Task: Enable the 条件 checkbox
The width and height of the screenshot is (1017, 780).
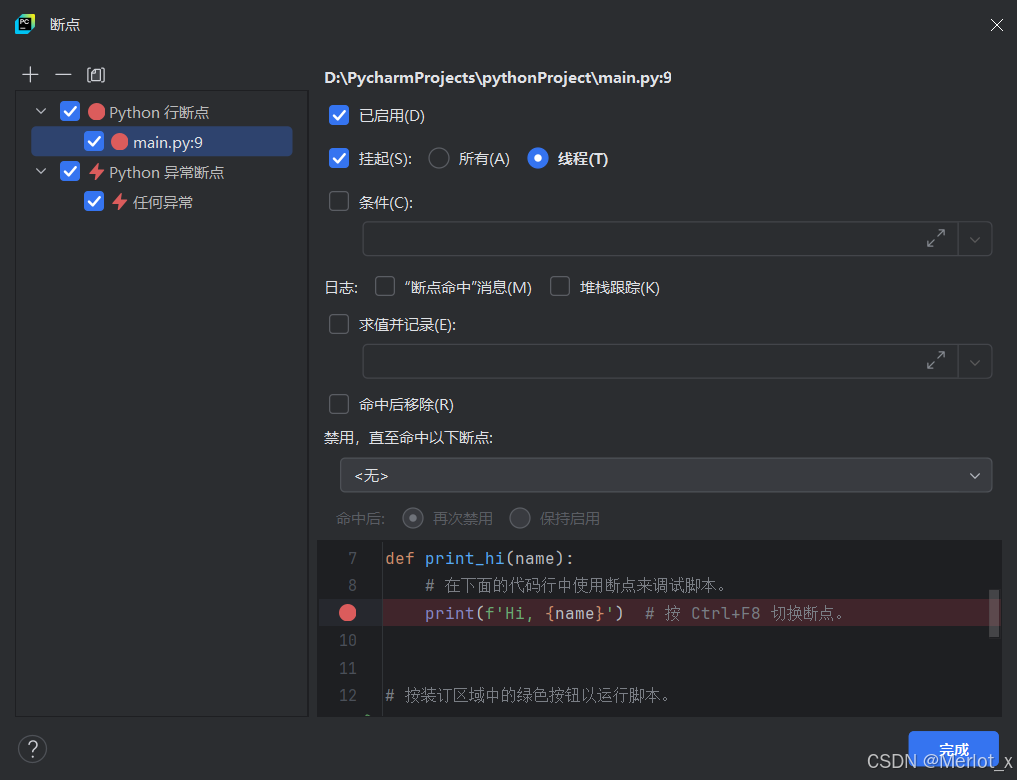Action: point(339,202)
